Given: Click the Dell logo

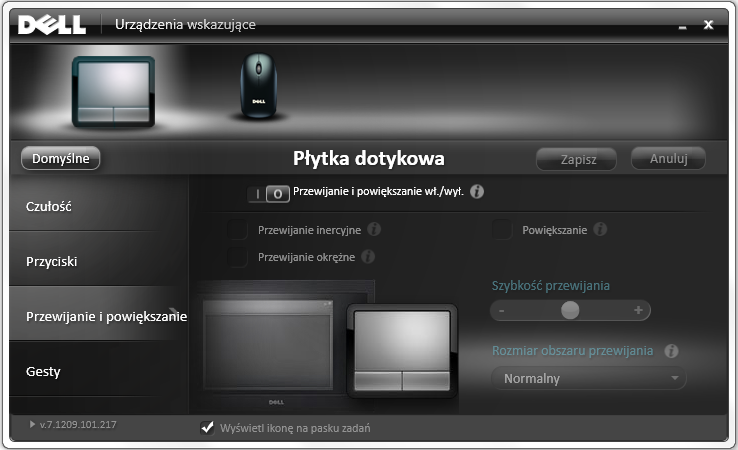Looking at the screenshot, I should click(52, 24).
